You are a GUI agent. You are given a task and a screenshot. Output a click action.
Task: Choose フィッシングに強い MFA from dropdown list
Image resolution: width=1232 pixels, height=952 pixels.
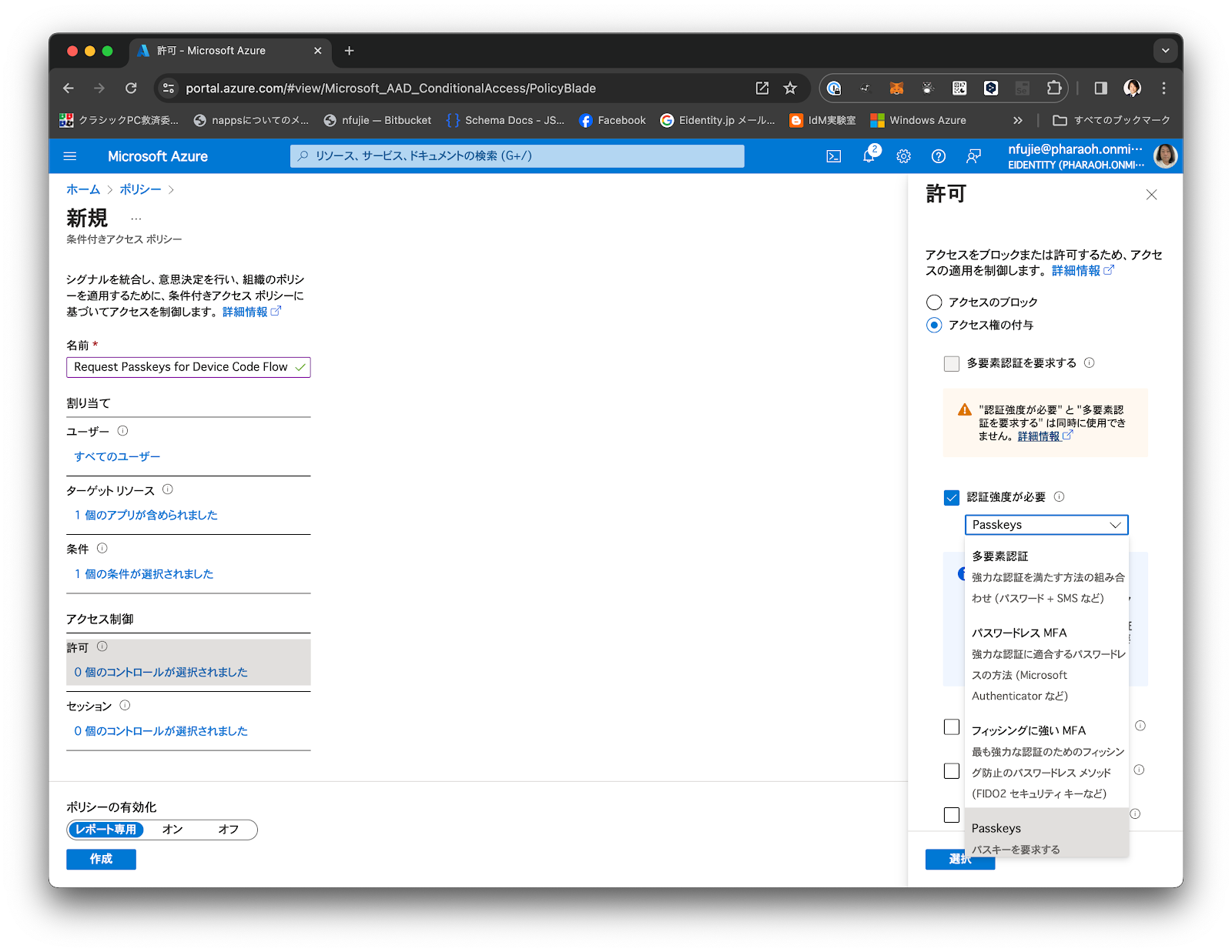coord(1047,761)
